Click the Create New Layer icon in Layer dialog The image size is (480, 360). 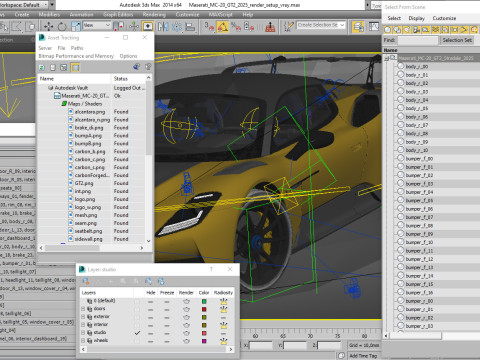(x=86, y=281)
